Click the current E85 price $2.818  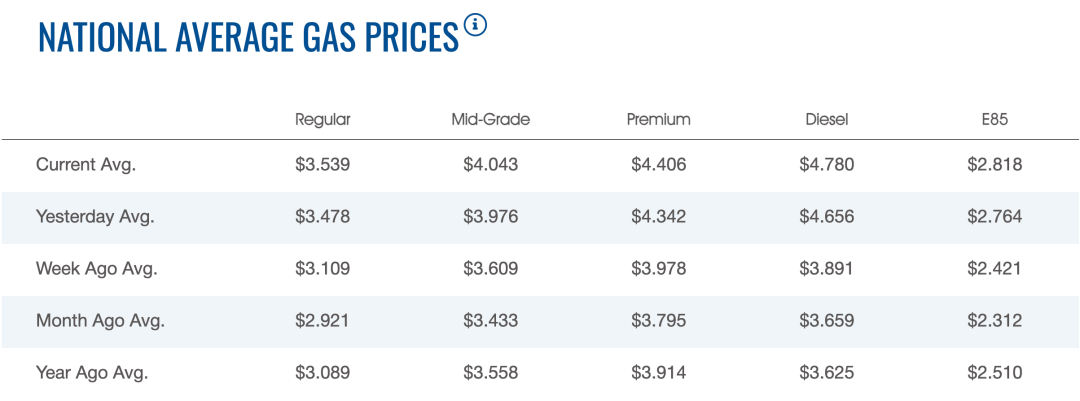tap(995, 165)
